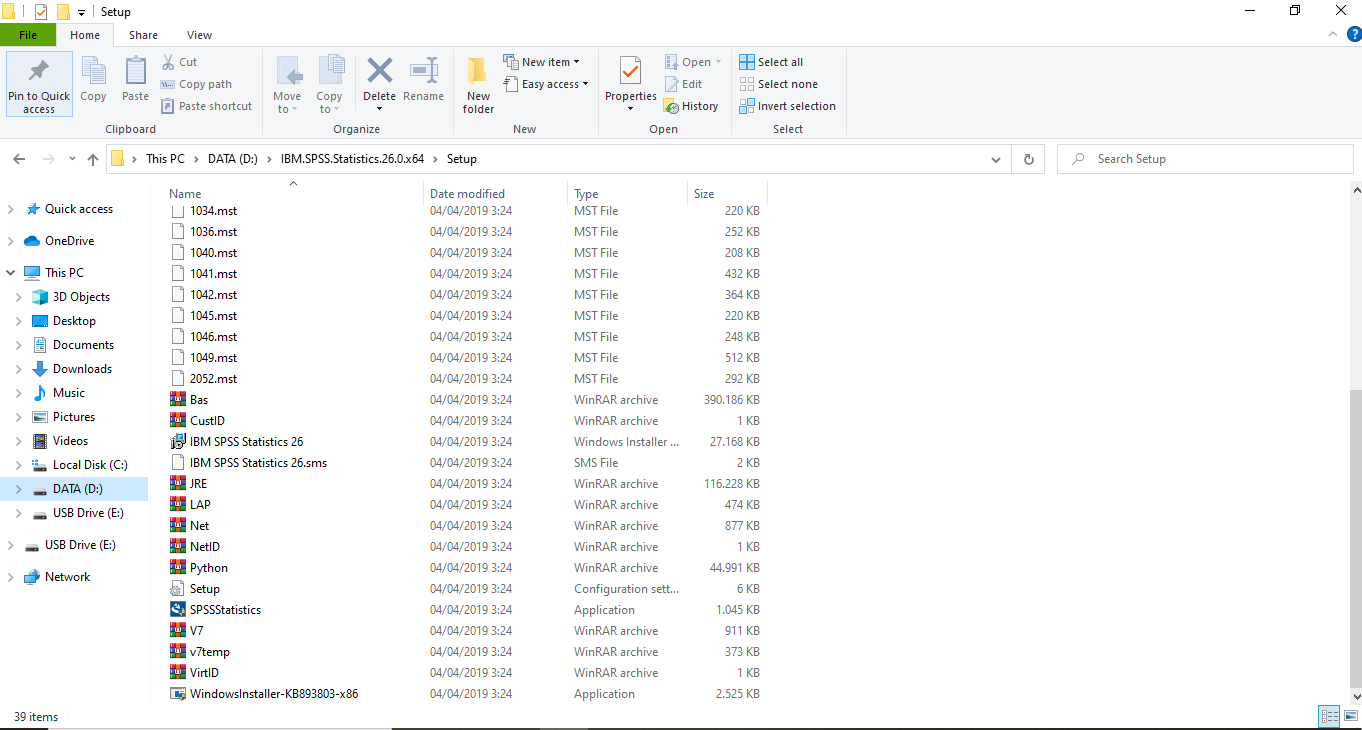This screenshot has height=730, width=1362.
Task: Expand Local Disk (C:) tree node
Action: pos(19,465)
